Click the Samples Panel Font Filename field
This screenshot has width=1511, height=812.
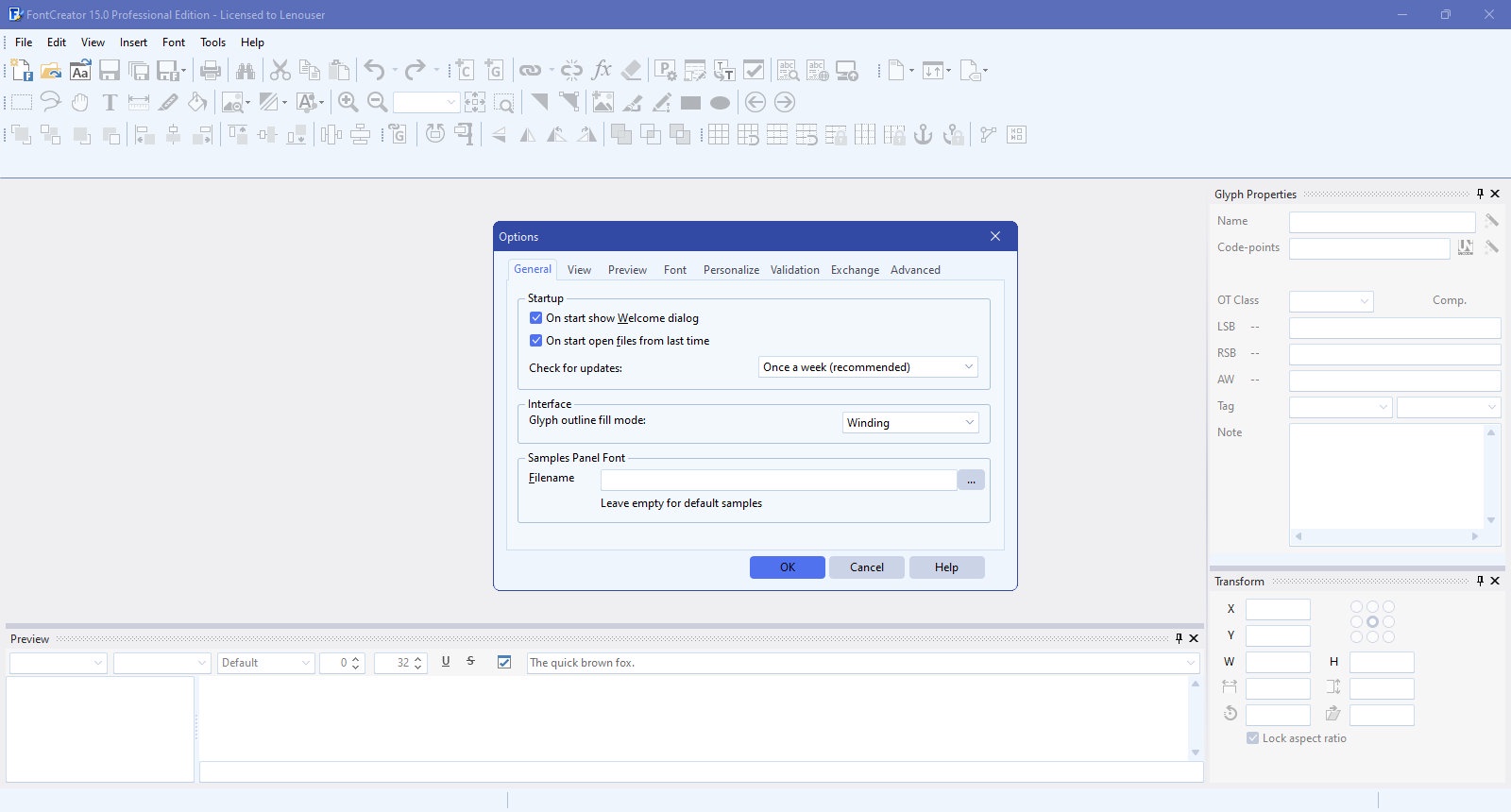click(779, 481)
